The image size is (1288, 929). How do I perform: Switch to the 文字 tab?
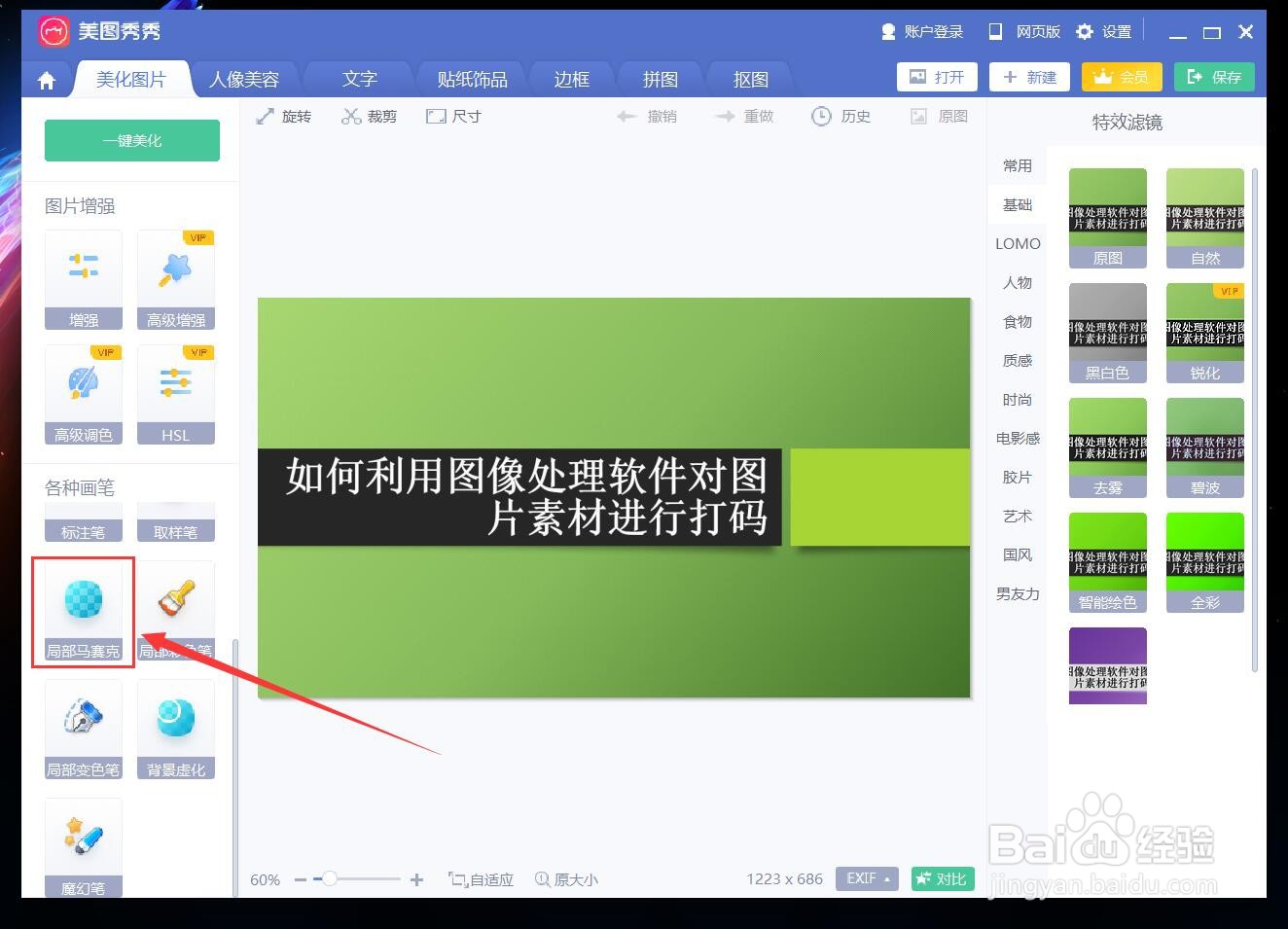pos(359,80)
